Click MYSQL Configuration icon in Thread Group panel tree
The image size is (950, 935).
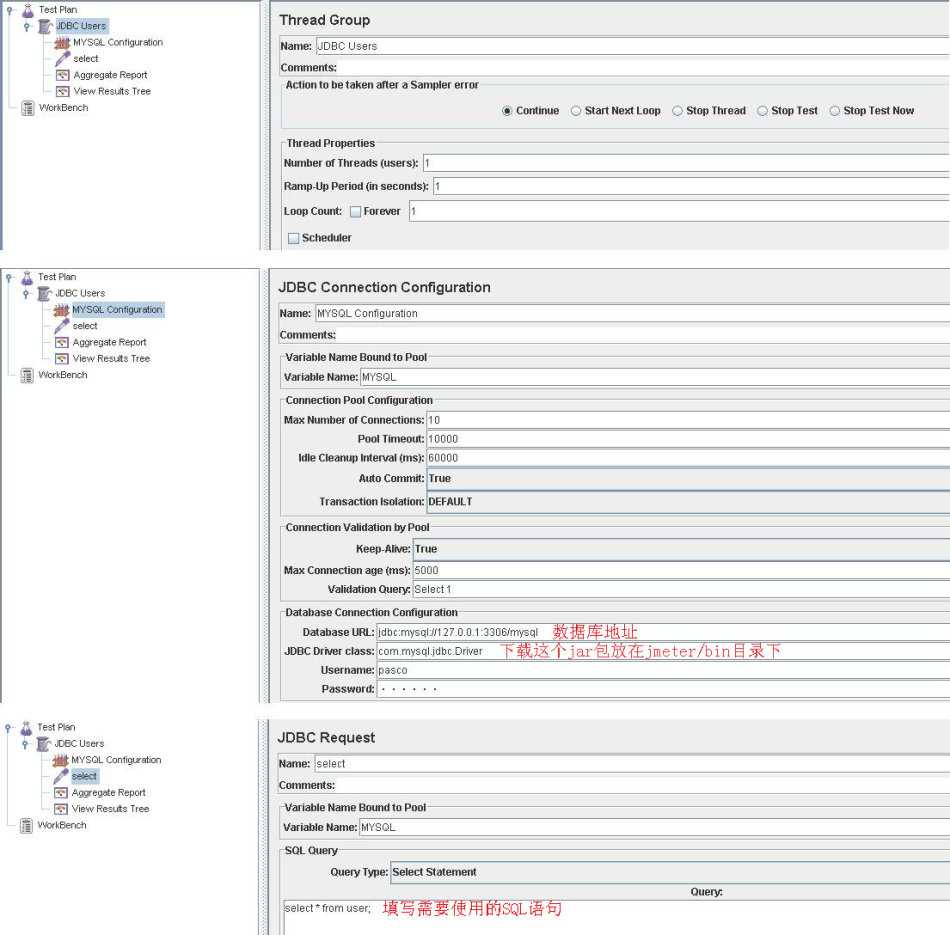click(x=62, y=43)
